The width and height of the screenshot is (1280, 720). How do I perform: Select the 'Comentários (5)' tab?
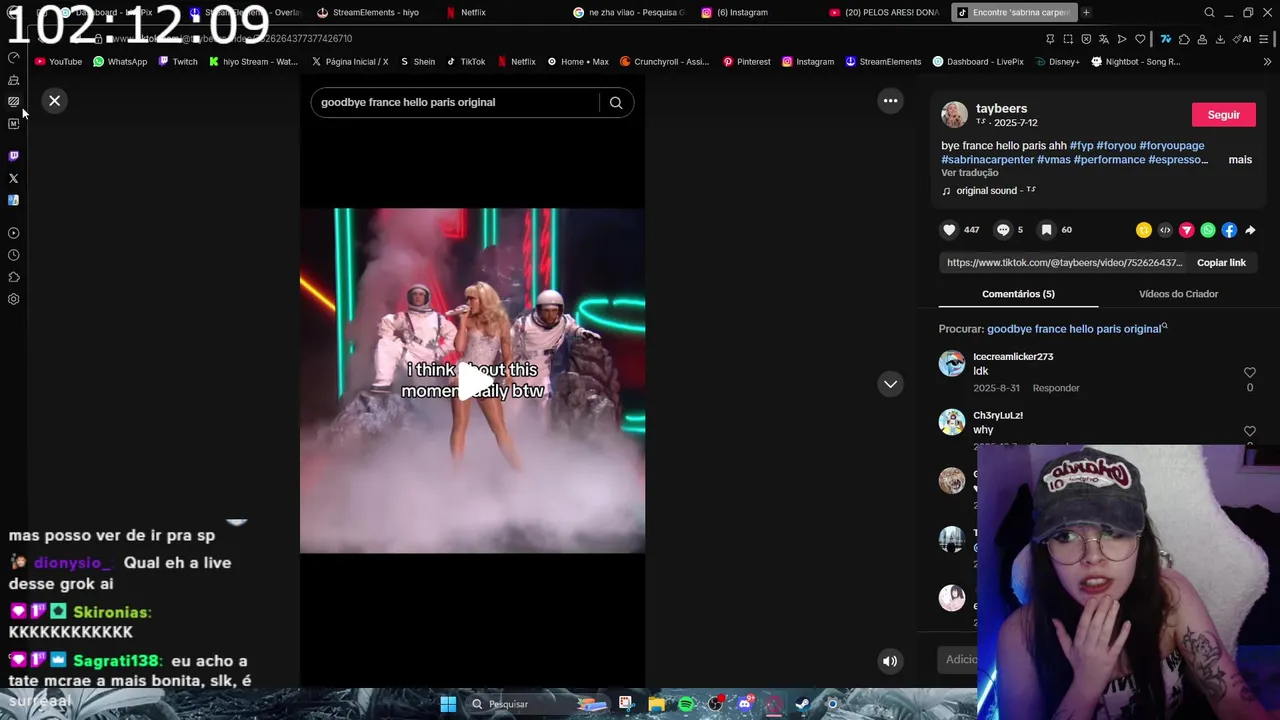click(1018, 294)
